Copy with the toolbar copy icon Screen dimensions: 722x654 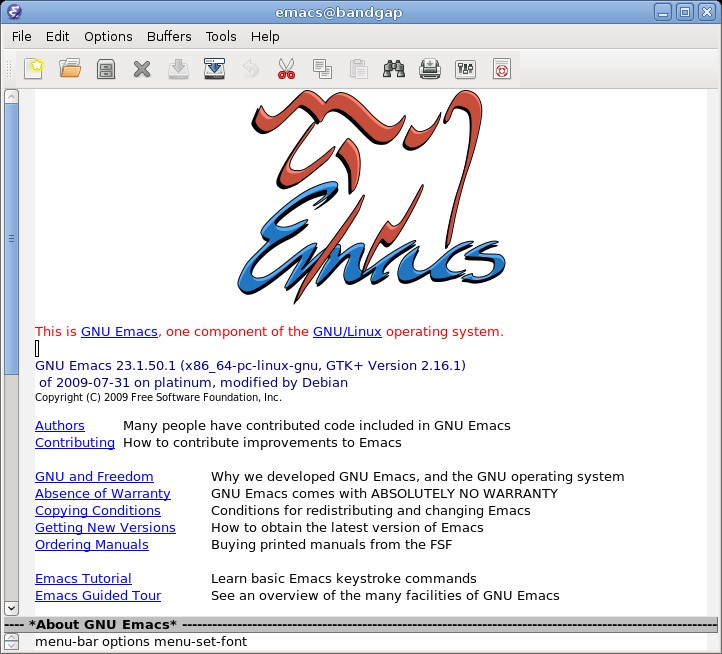coord(322,69)
